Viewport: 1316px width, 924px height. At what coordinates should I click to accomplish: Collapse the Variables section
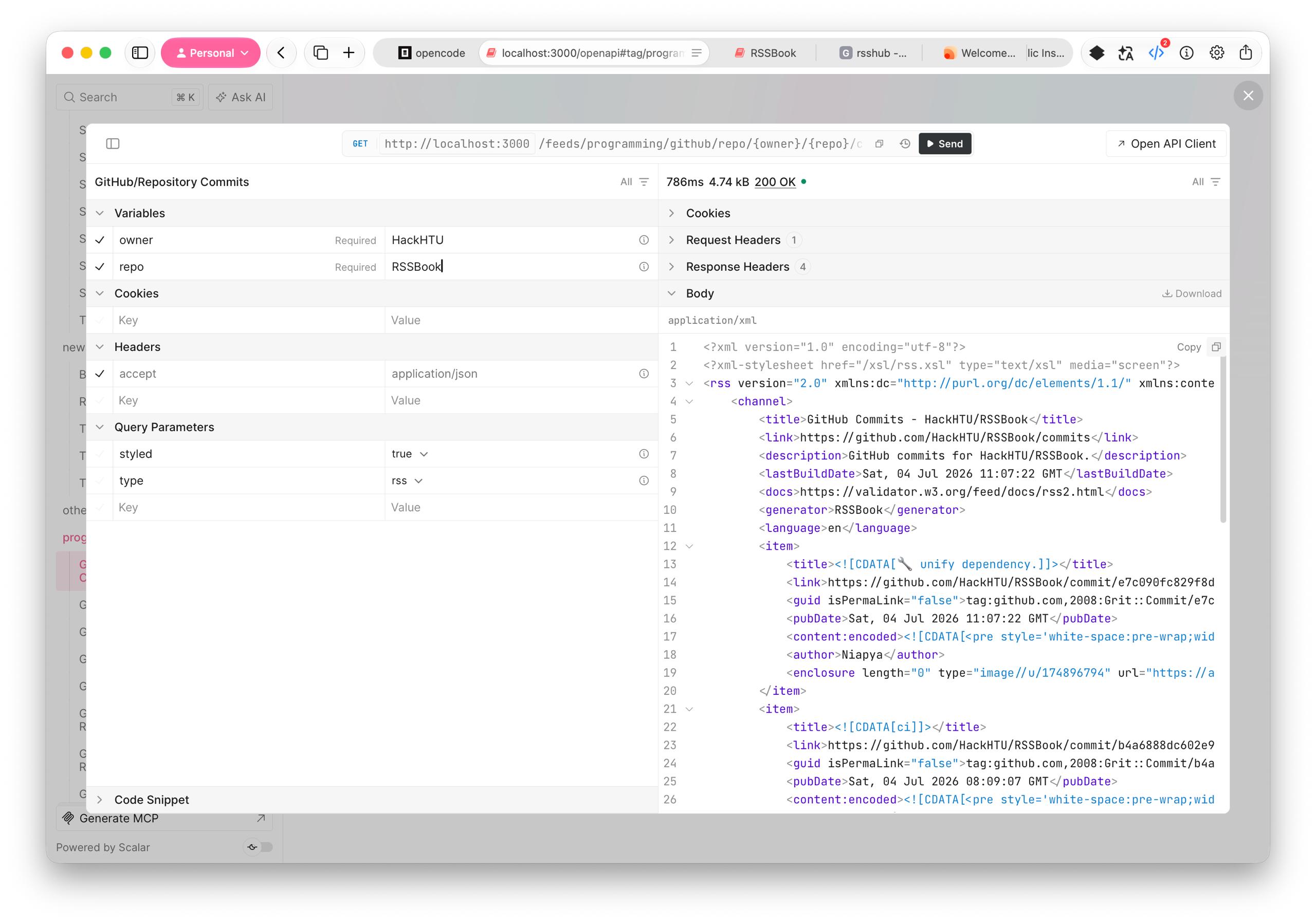100,213
